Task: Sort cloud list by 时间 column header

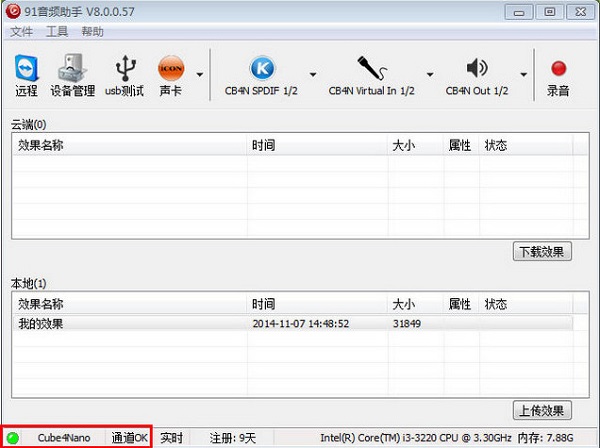Action: [x=317, y=145]
